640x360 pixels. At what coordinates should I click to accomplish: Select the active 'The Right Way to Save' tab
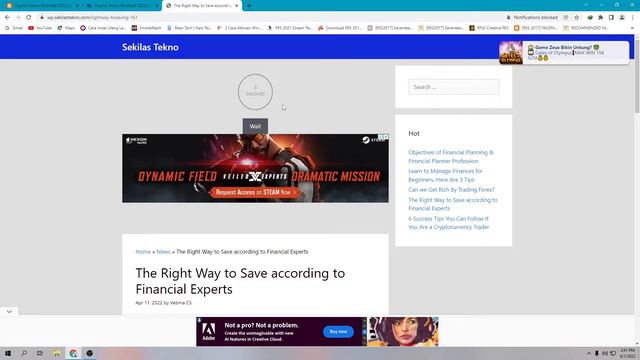[x=201, y=6]
